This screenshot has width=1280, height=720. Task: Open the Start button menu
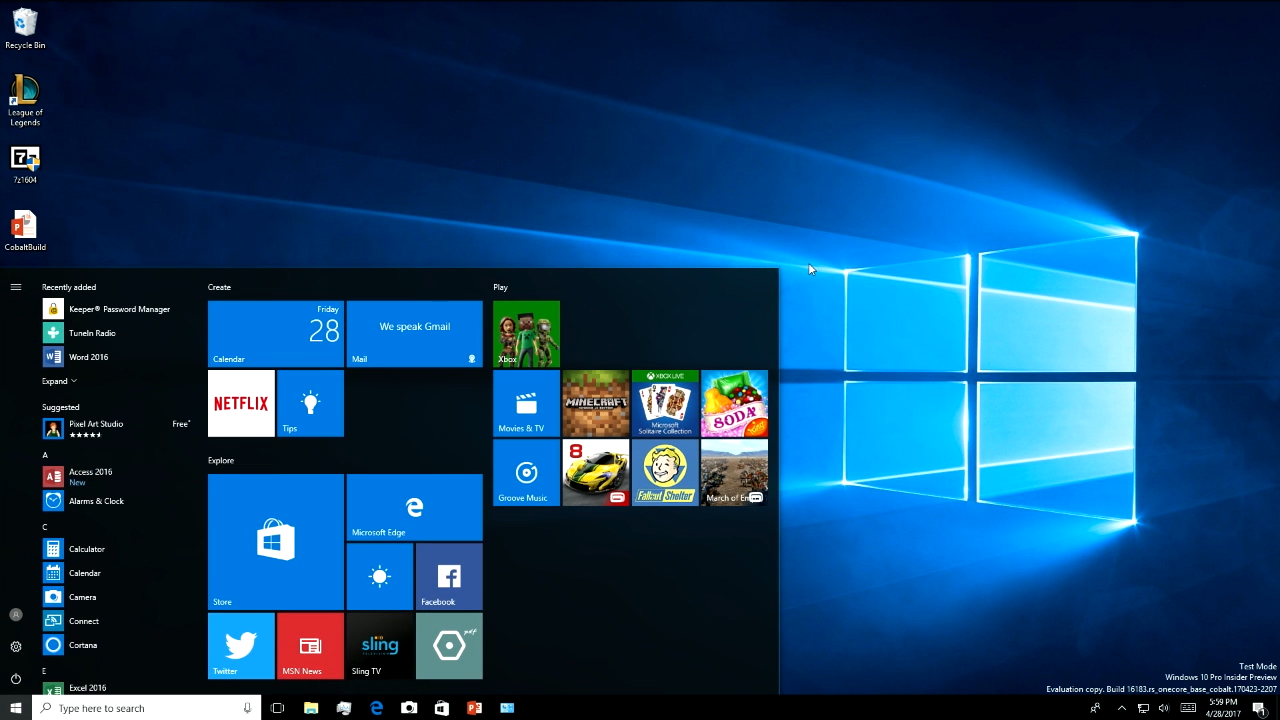pos(15,708)
